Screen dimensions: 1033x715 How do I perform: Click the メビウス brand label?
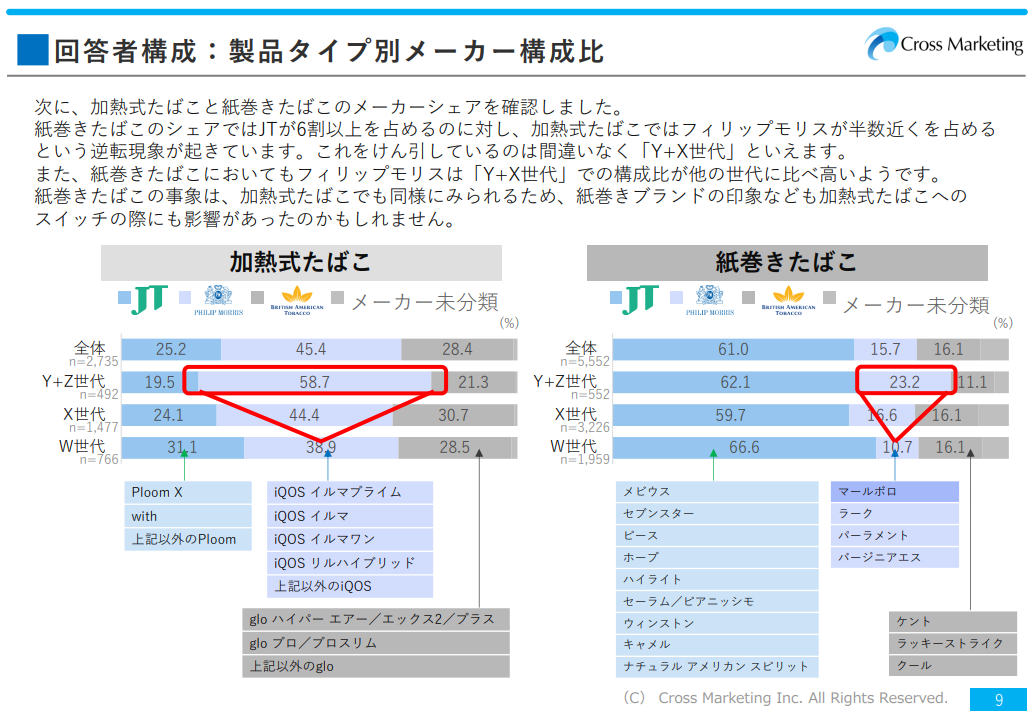click(717, 492)
